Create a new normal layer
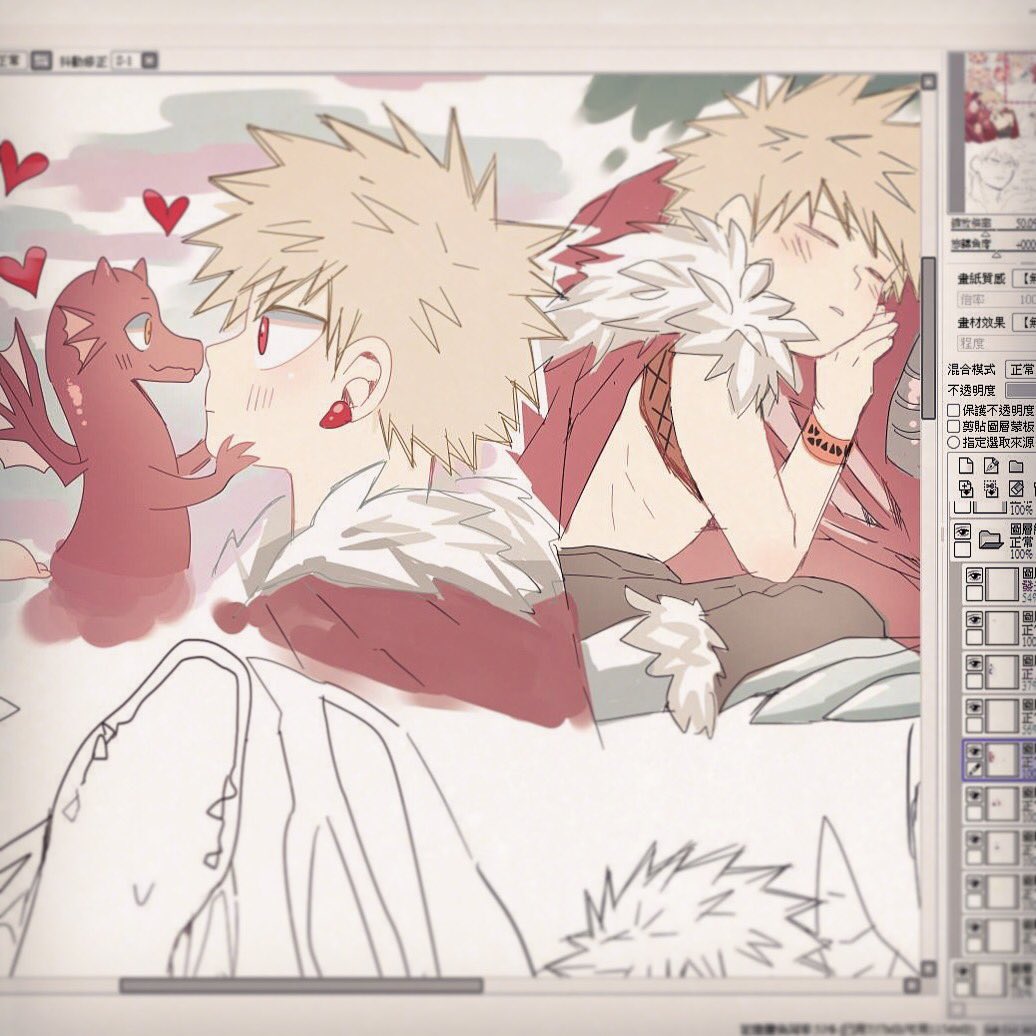 [x=965, y=465]
